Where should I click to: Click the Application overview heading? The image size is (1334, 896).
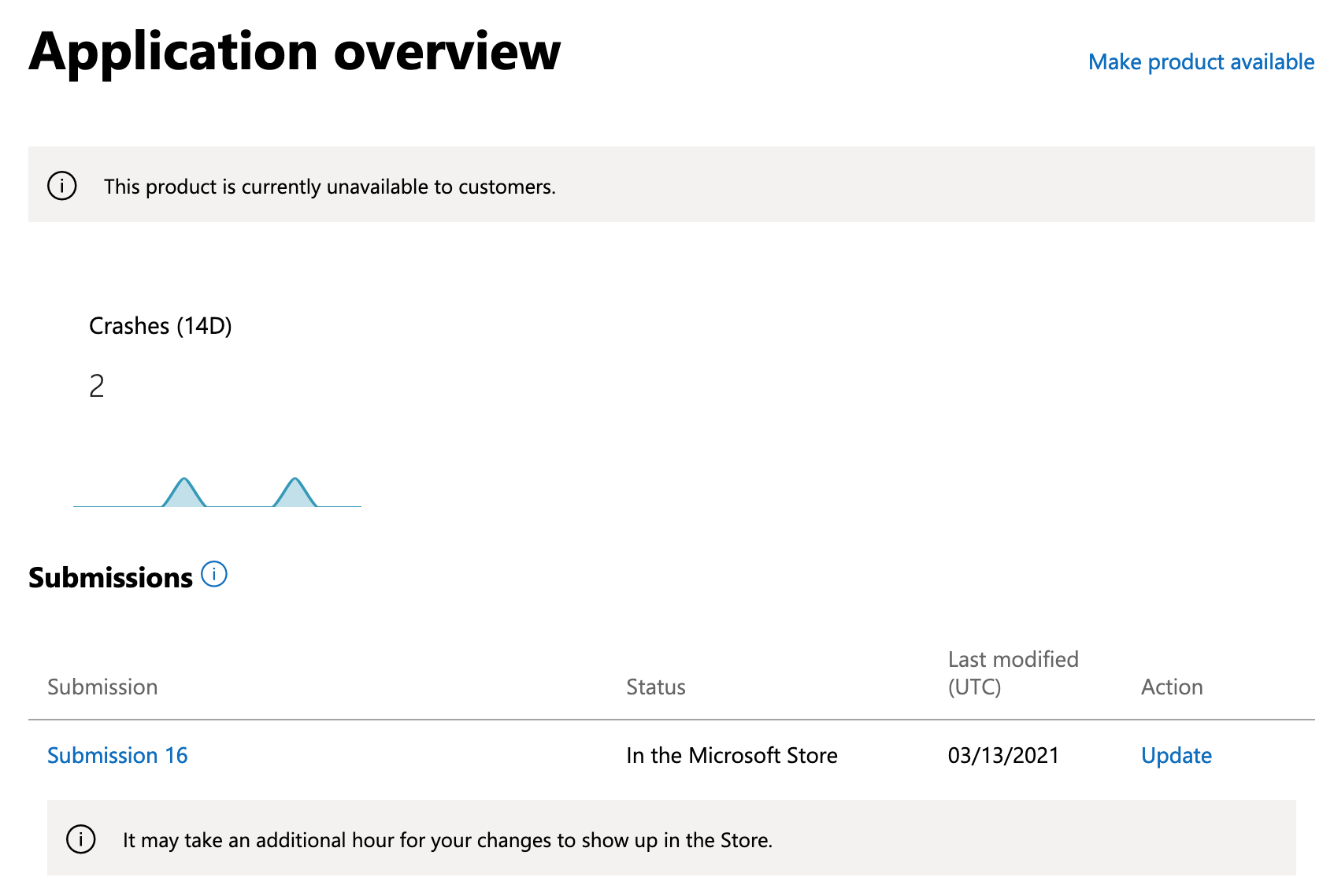tap(295, 52)
